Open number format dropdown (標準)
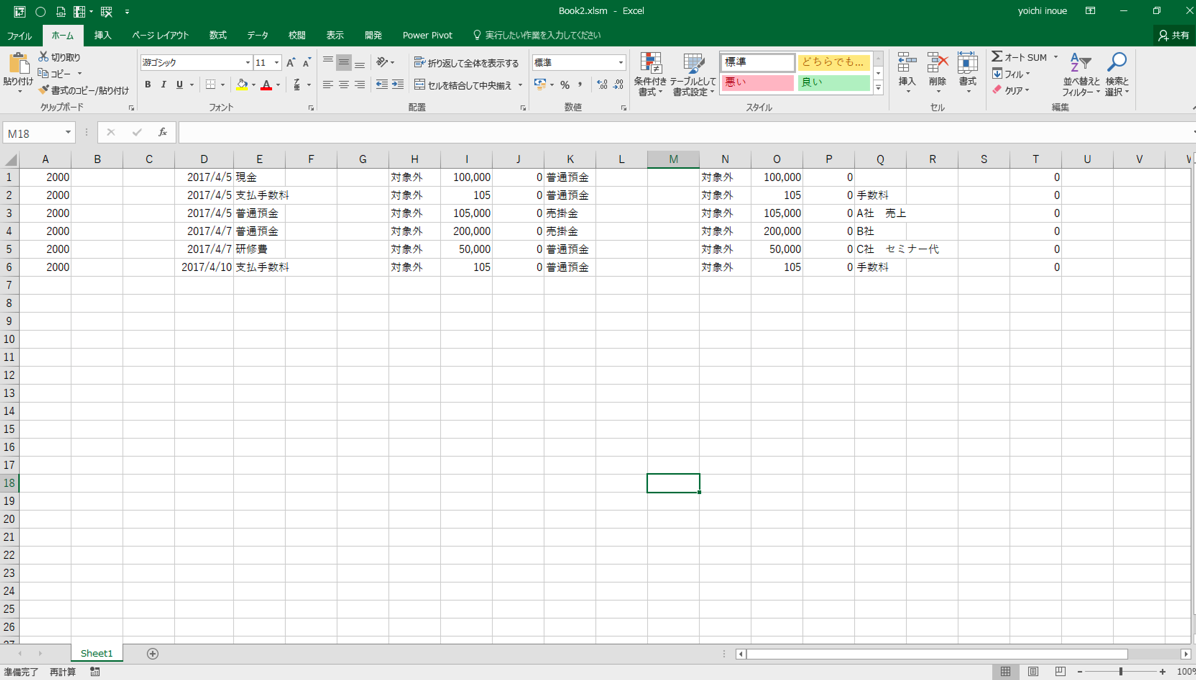The width and height of the screenshot is (1196, 680). (620, 63)
